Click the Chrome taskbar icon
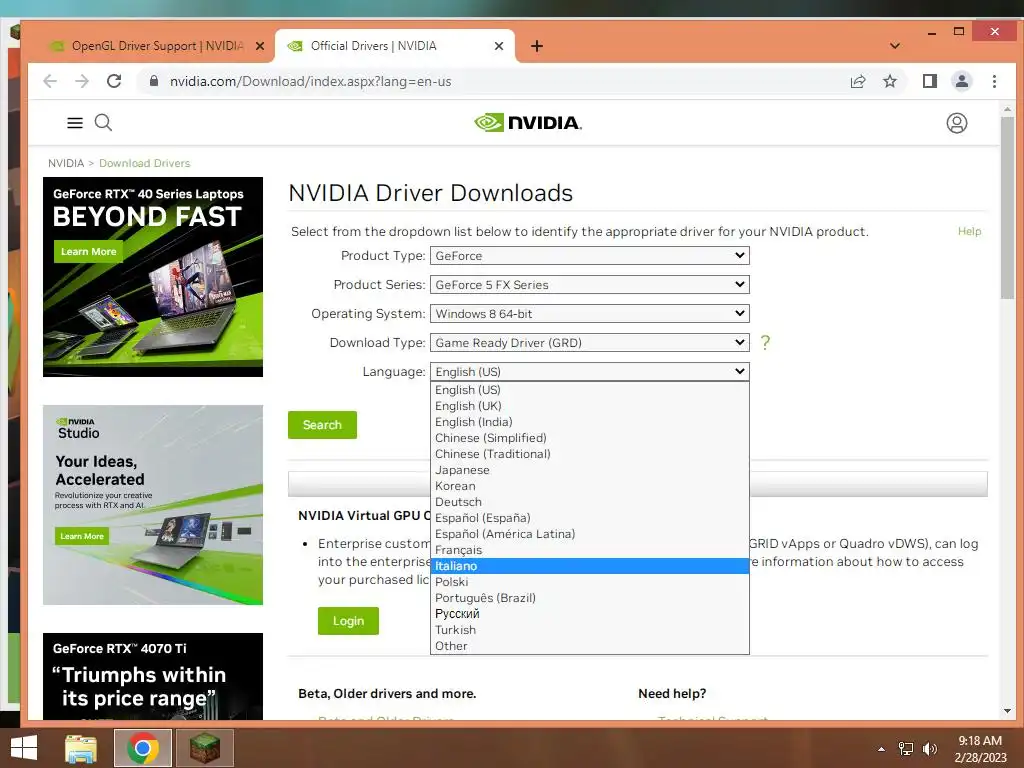 143,748
